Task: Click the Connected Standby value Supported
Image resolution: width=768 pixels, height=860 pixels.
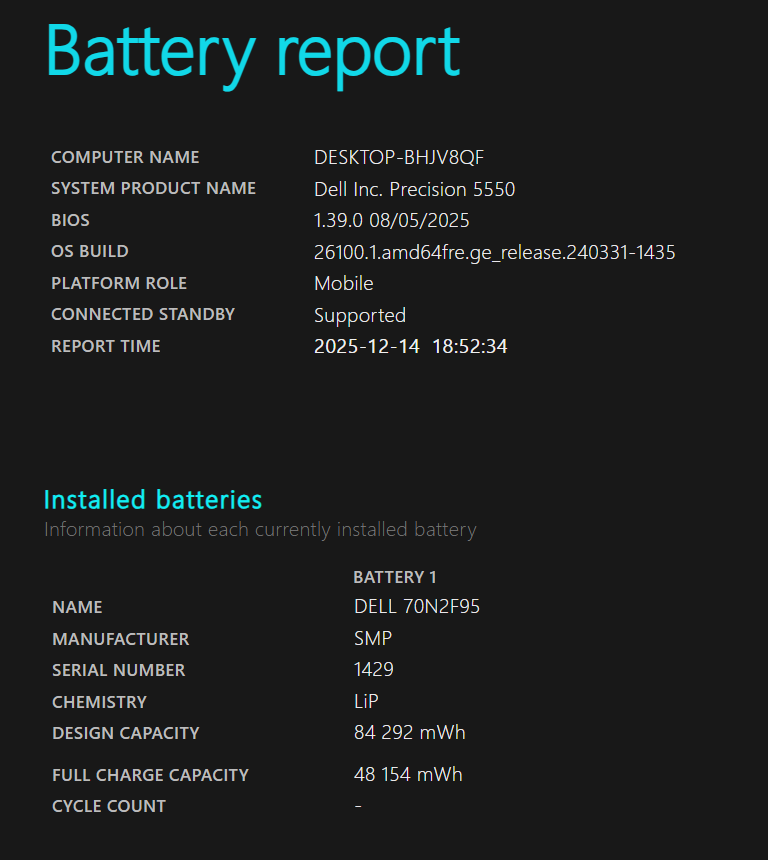Action: point(359,315)
